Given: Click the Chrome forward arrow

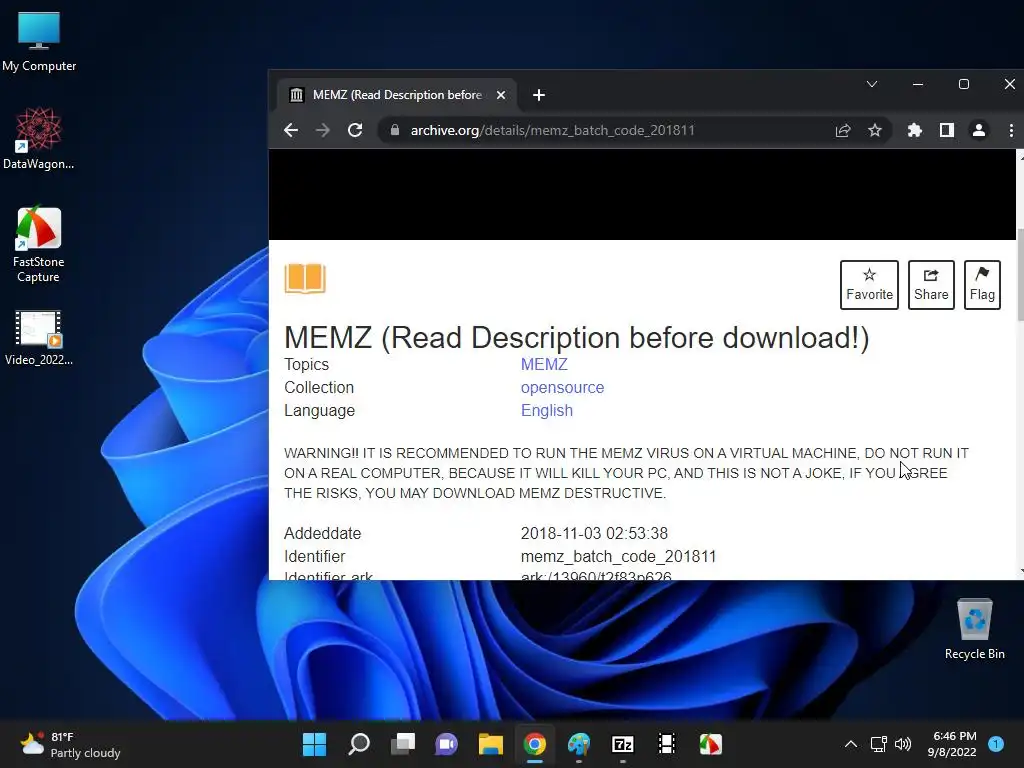Looking at the screenshot, I should pos(323,130).
